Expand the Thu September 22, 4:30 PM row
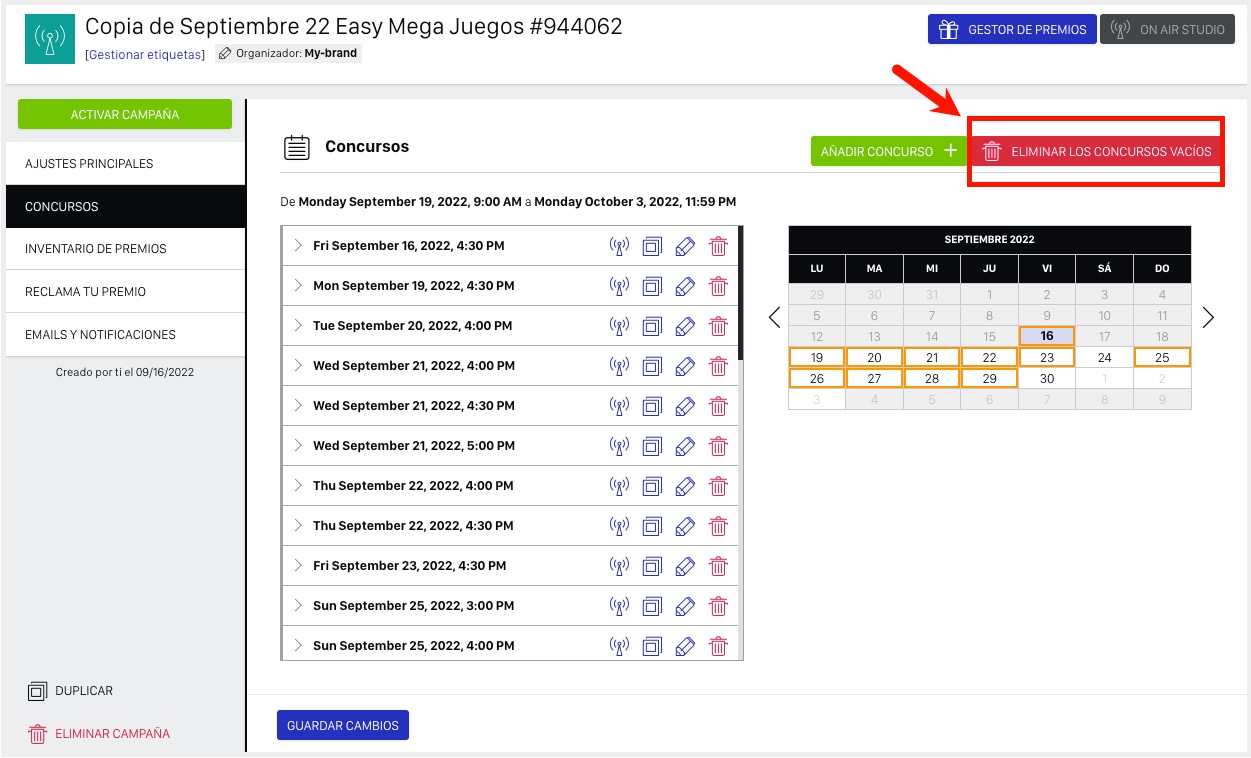The height and width of the screenshot is (758, 1251). pyautogui.click(x=297, y=525)
